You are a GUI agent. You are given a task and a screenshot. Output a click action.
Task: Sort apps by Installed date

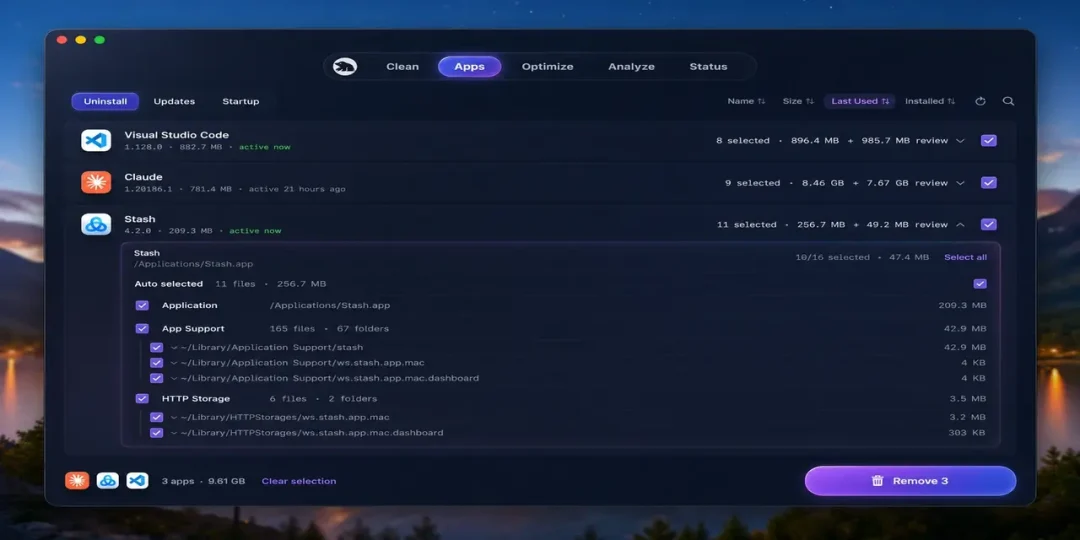point(930,101)
